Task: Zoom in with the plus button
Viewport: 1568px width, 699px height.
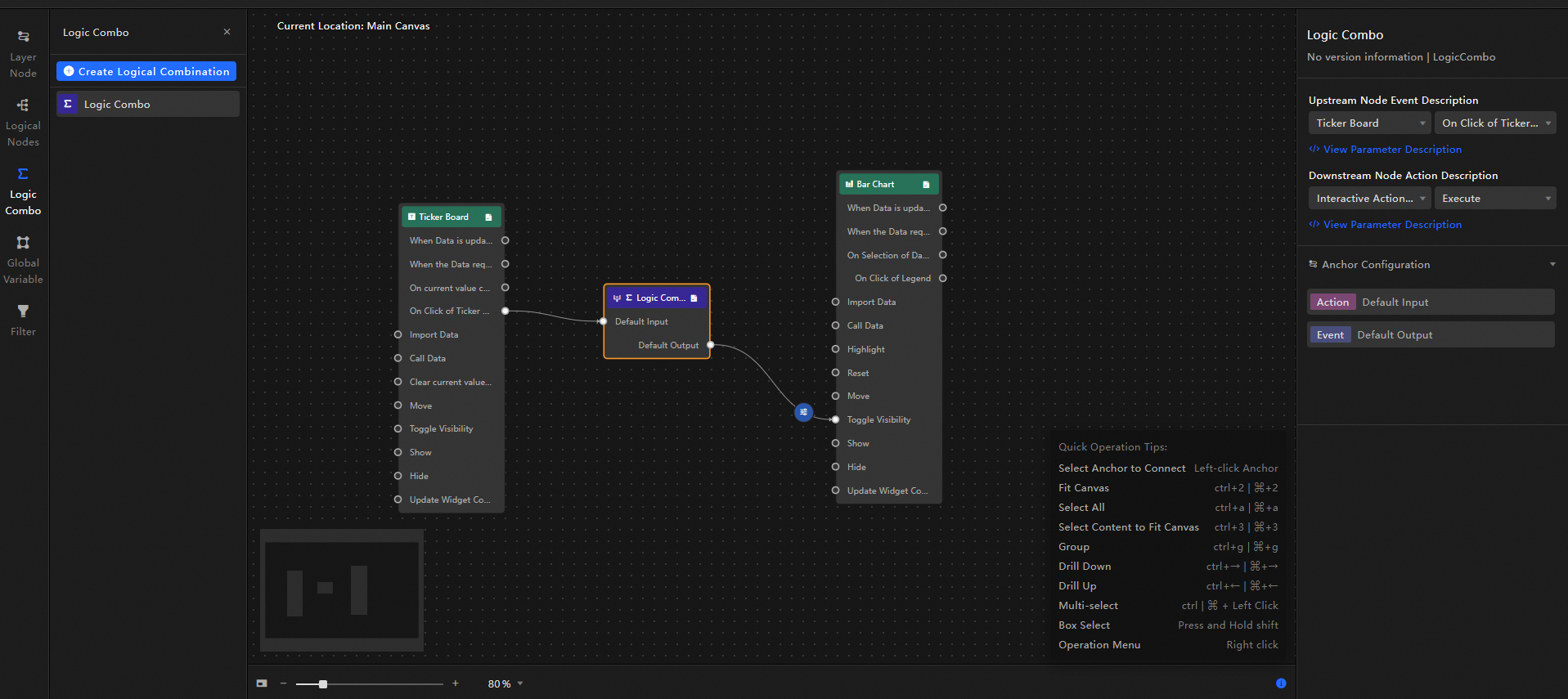Action: coord(456,683)
